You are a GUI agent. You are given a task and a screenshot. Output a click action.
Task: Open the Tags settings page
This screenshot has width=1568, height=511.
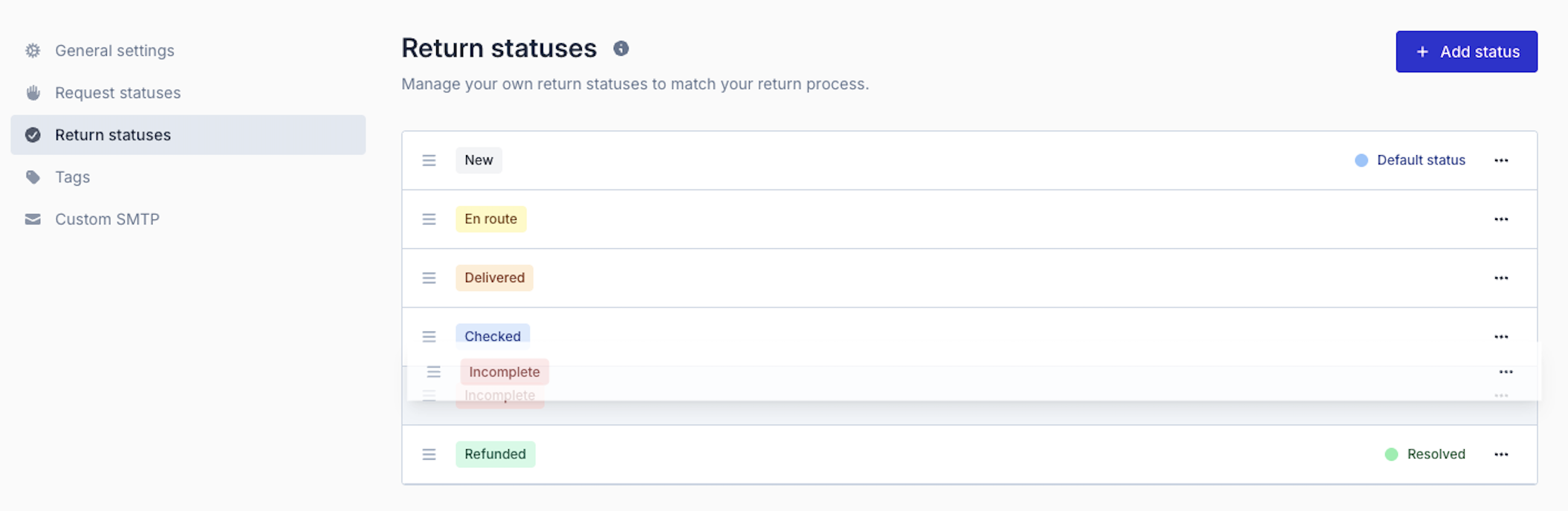click(x=72, y=177)
